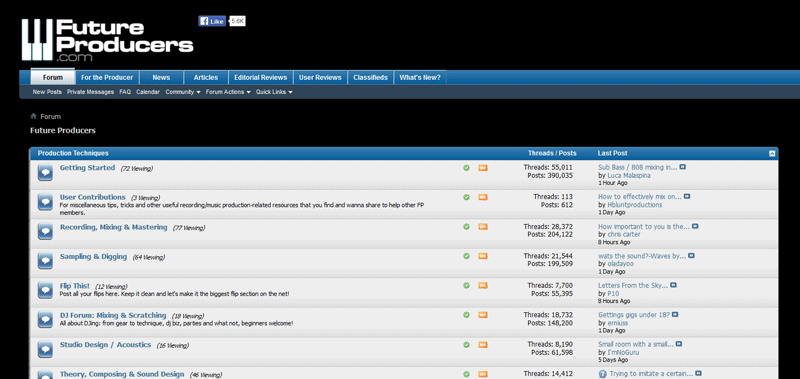The height and width of the screenshot is (379, 800).
Task: Go to last post icon after Sub Bass thread
Action: point(683,167)
